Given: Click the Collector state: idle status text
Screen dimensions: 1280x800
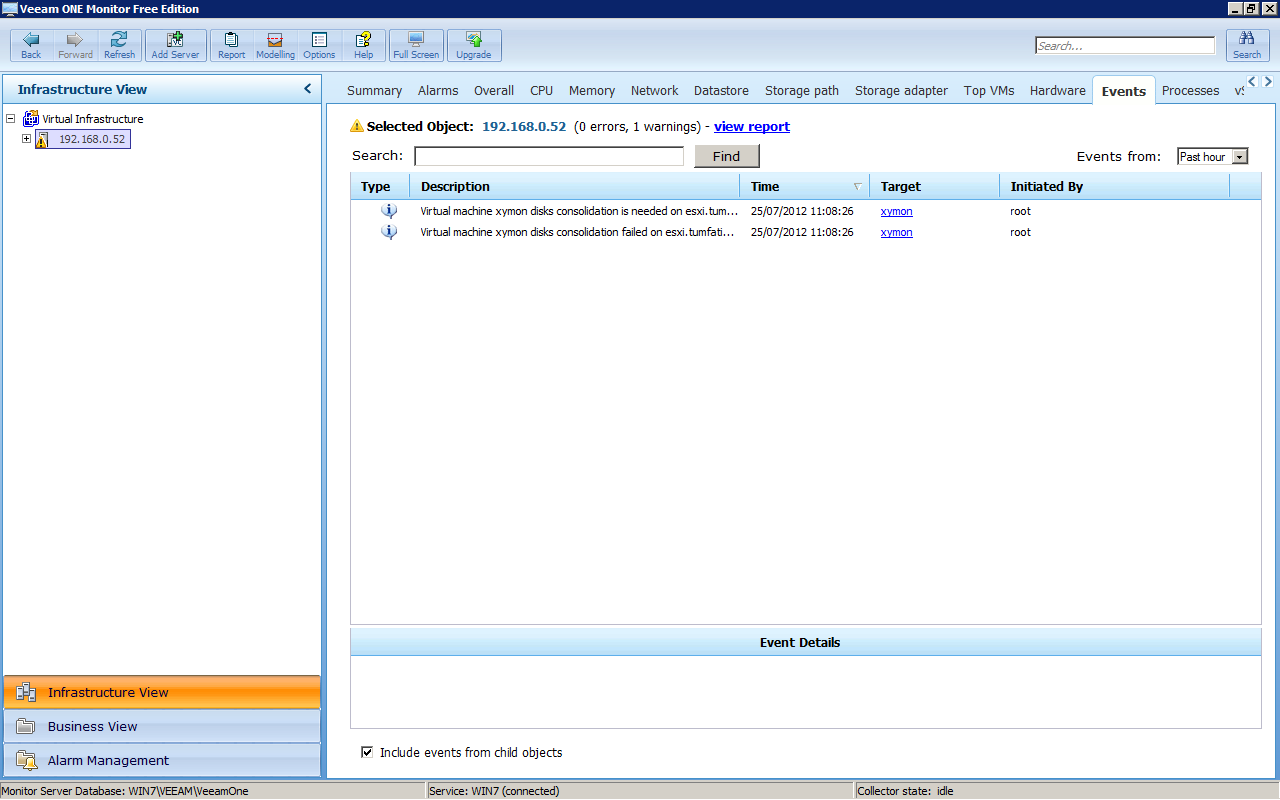Looking at the screenshot, I should tap(905, 791).
